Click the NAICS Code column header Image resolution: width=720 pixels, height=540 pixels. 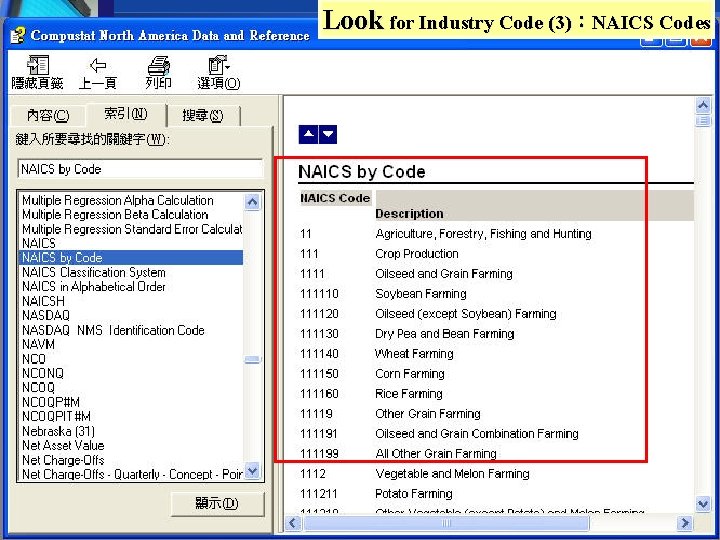335,198
